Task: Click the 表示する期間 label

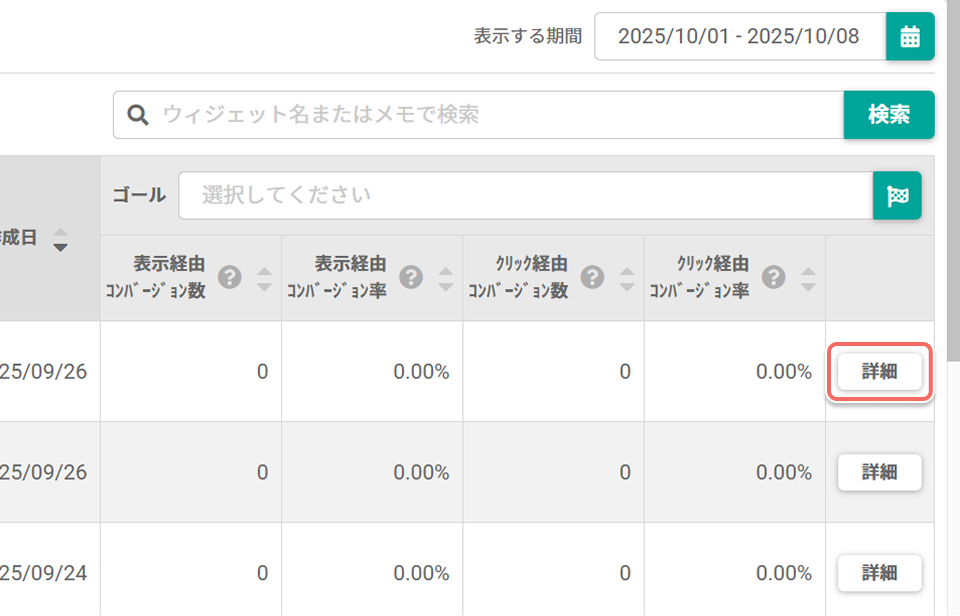Action: 528,36
